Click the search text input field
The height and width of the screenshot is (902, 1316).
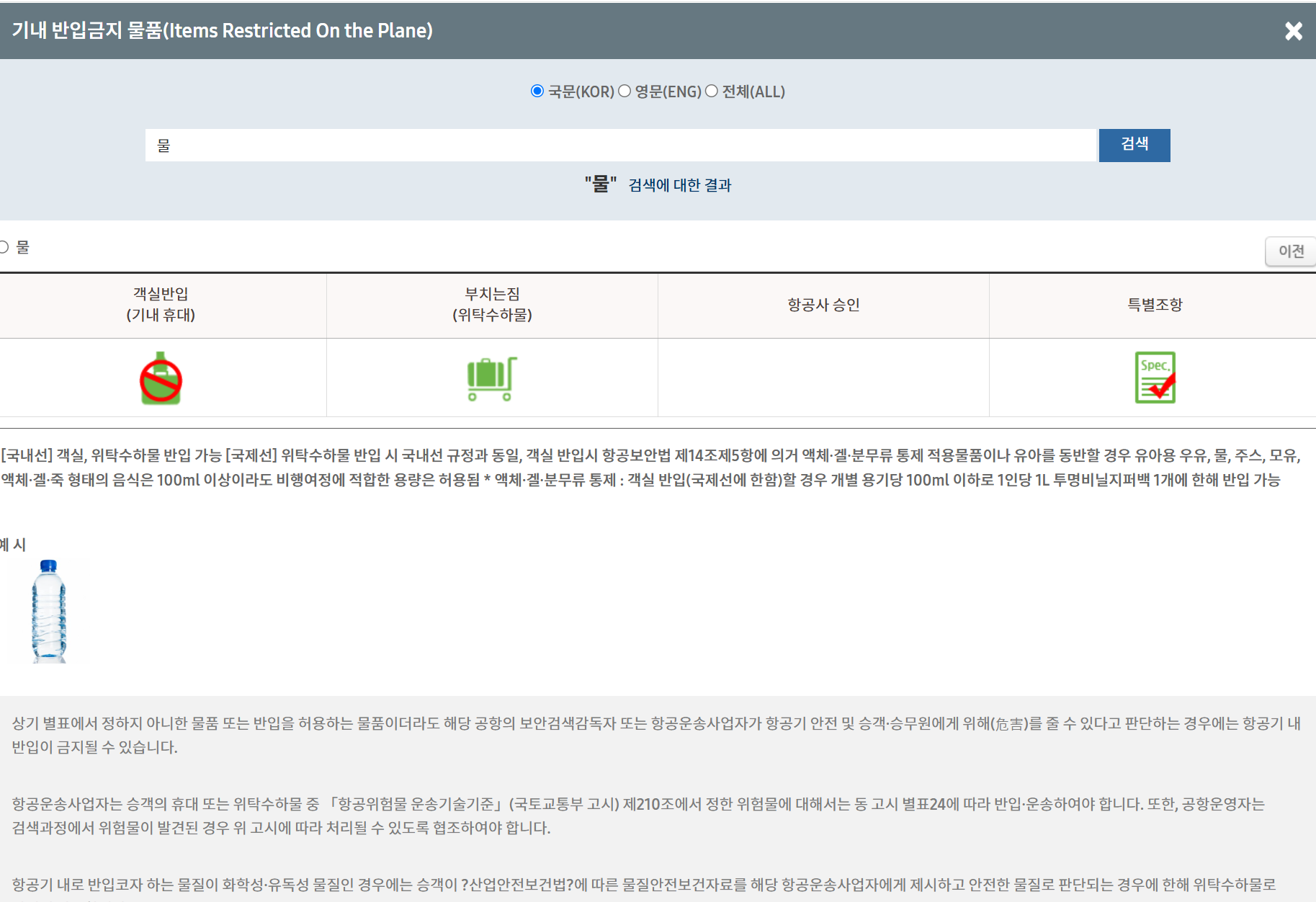pos(619,145)
